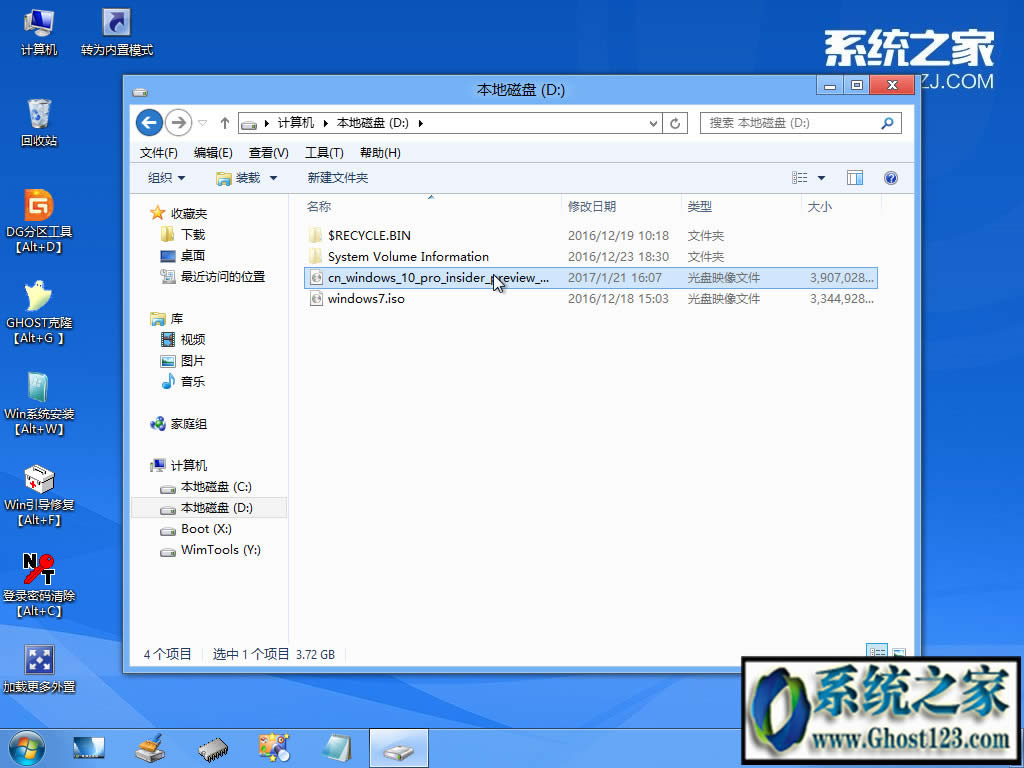Open the 查看 menu
The width and height of the screenshot is (1024, 768).
(268, 152)
